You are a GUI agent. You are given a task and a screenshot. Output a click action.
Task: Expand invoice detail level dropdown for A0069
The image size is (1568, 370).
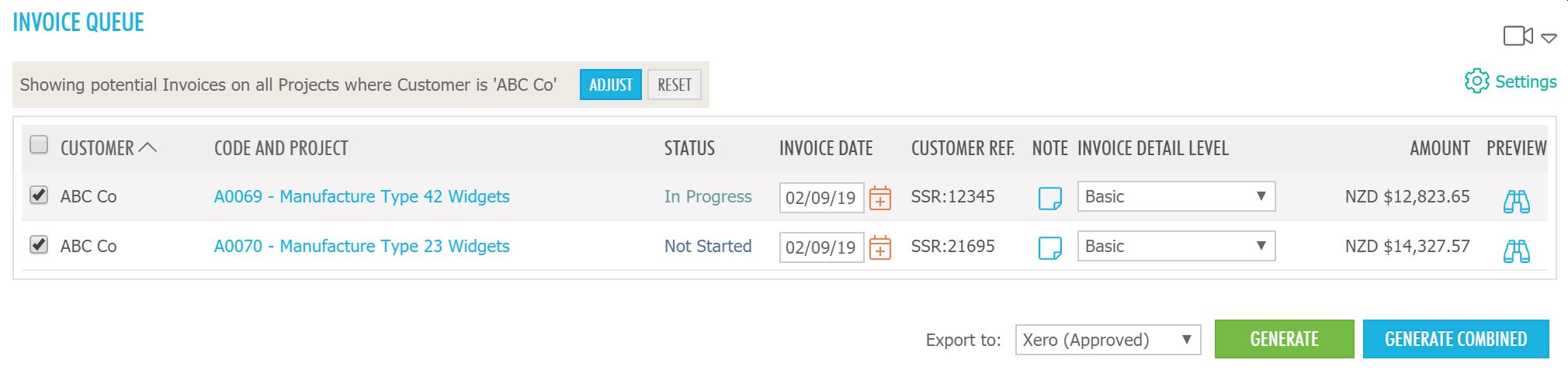[x=1176, y=196]
